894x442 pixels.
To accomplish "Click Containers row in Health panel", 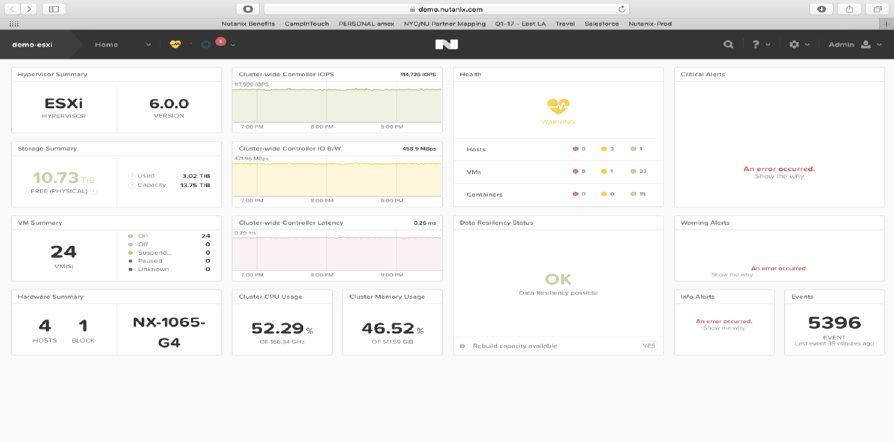I will 558,194.
